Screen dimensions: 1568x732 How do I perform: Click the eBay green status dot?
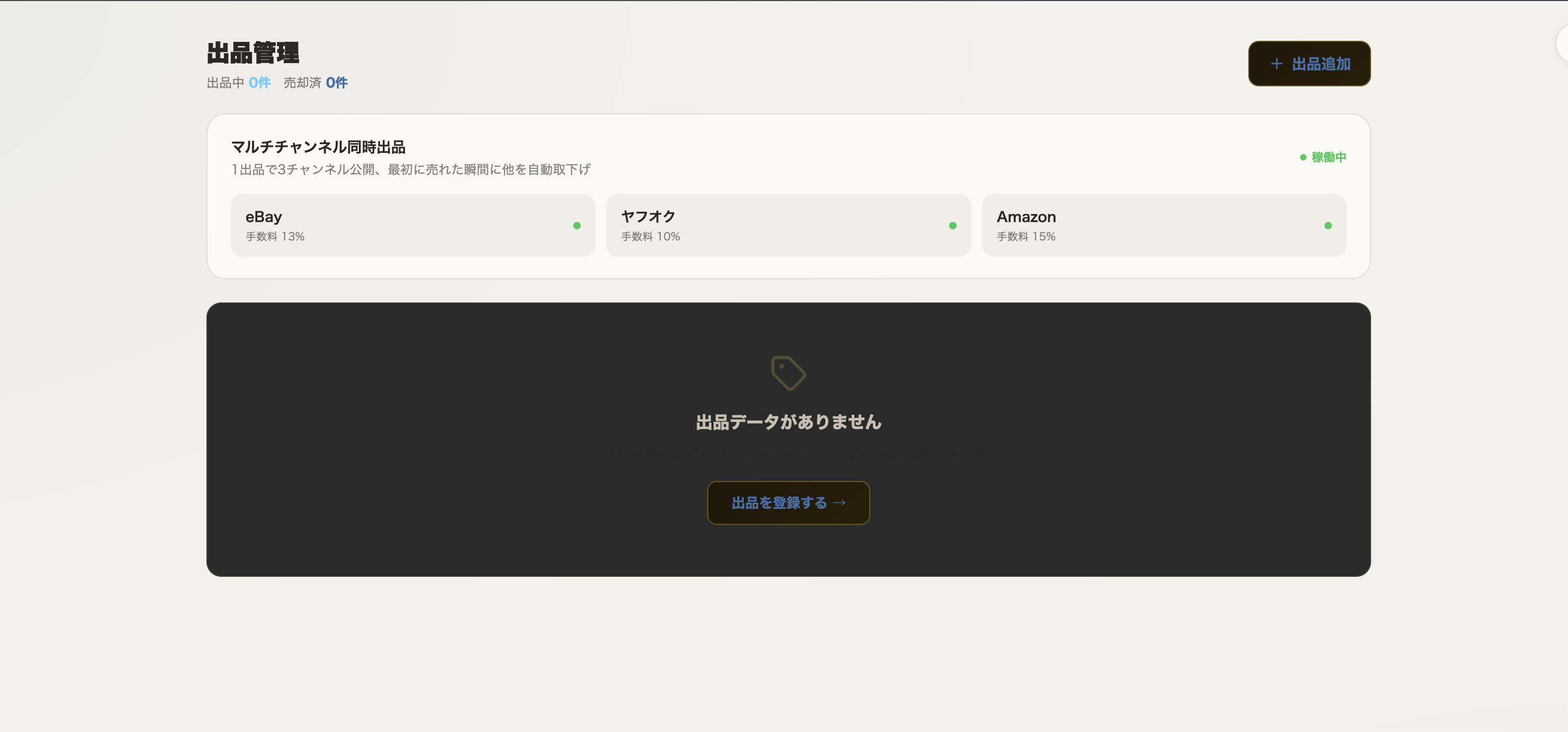(577, 226)
